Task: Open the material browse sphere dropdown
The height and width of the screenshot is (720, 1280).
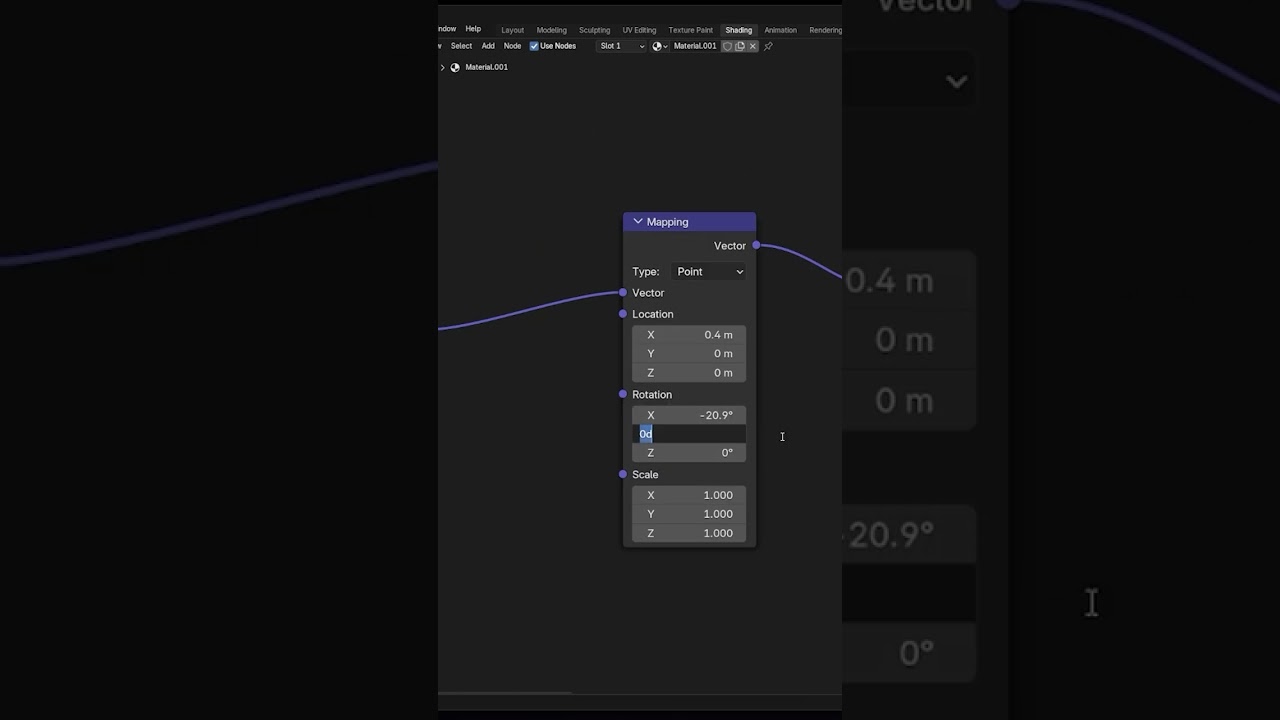Action: click(659, 46)
